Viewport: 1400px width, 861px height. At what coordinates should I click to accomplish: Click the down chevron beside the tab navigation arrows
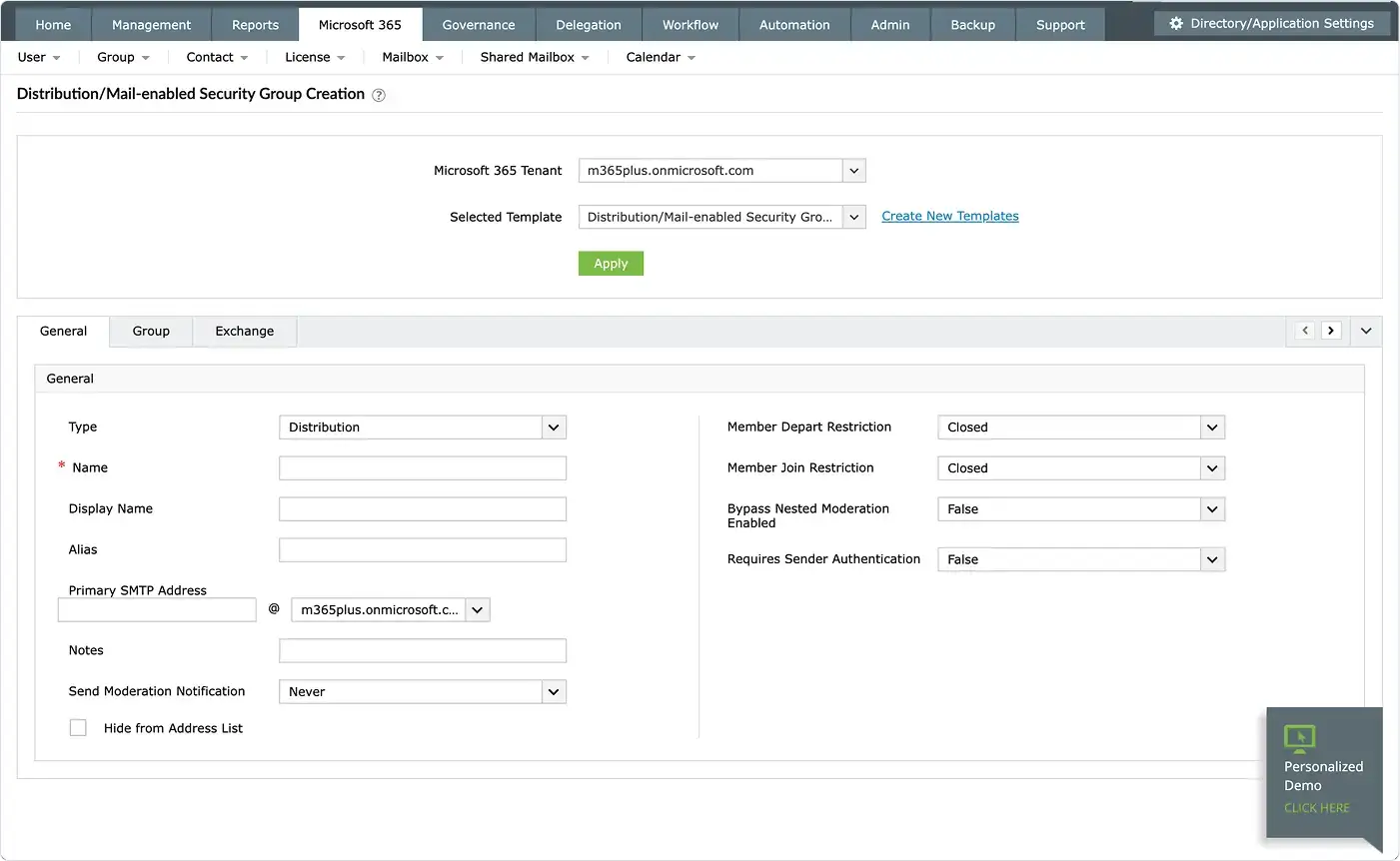[x=1365, y=330]
